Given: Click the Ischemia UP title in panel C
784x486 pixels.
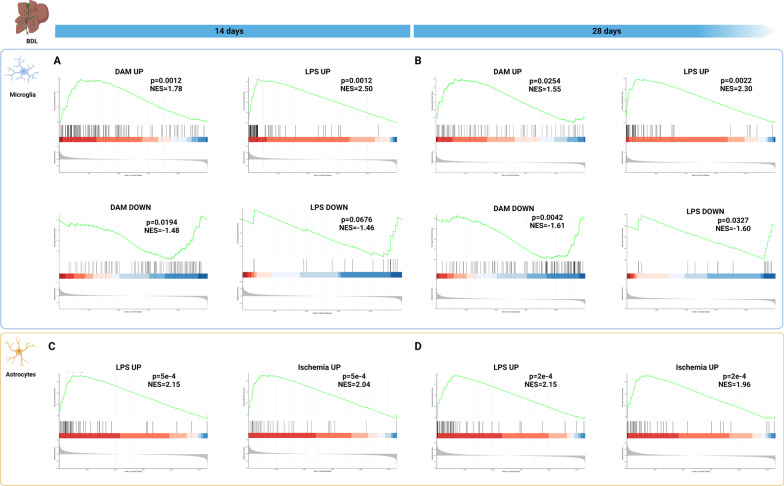Looking at the screenshot, I should [319, 367].
